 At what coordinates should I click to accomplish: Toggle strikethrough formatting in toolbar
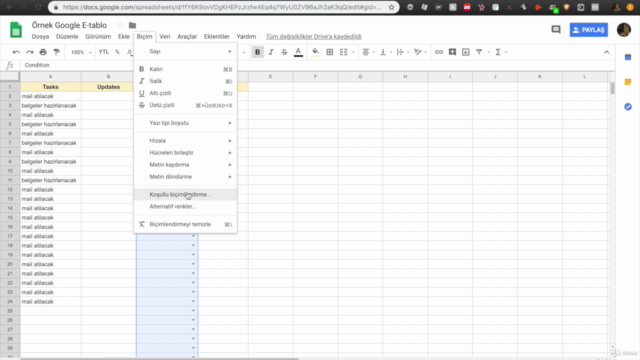click(x=284, y=52)
